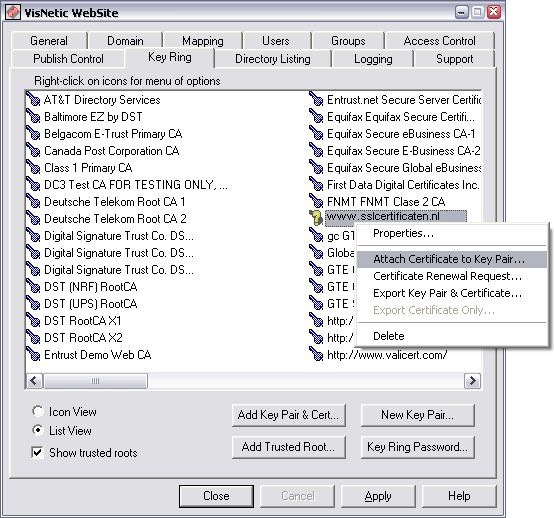Choose Attach Certificate to Key Pair
The height and width of the screenshot is (518, 554).
point(452,259)
